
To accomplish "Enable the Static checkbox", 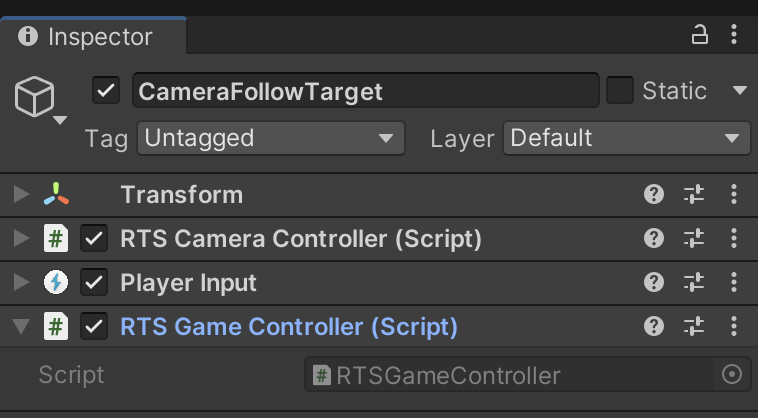I will 620,91.
